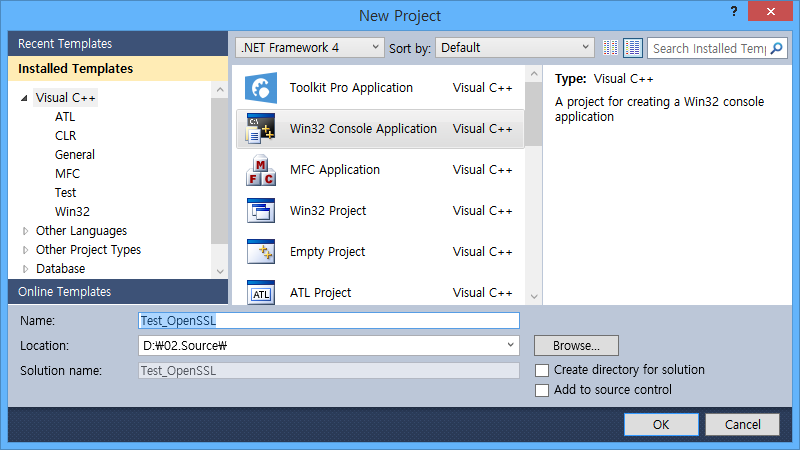The image size is (800, 450).
Task: Open the Location path dropdown
Action: click(x=510, y=345)
